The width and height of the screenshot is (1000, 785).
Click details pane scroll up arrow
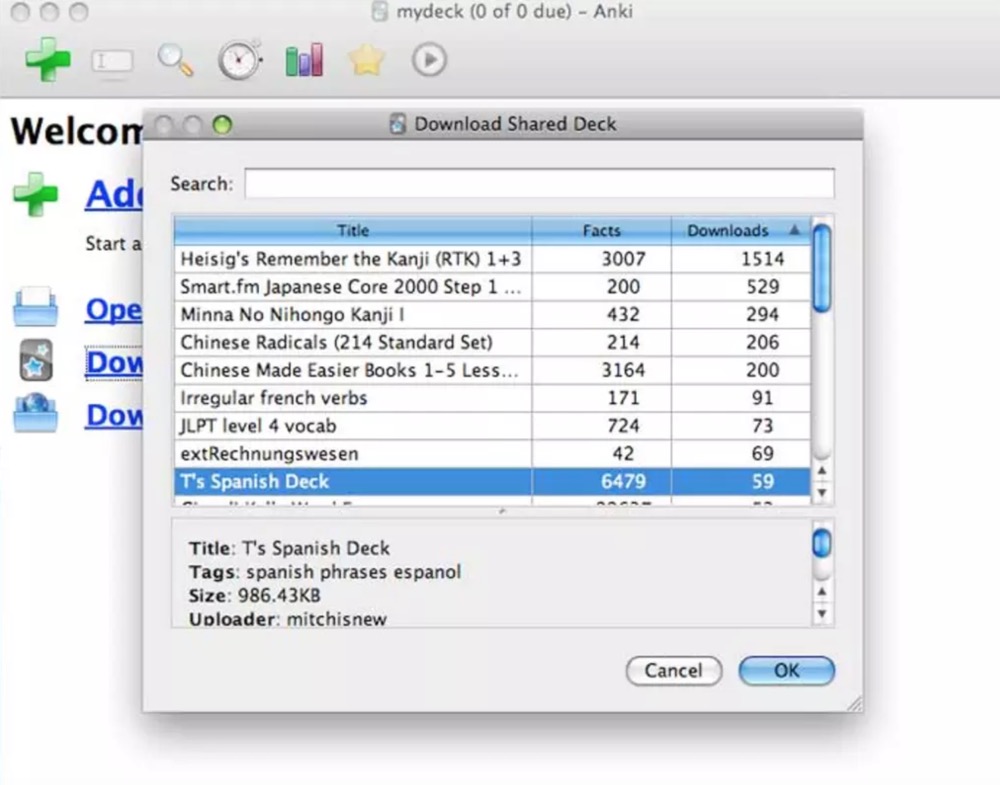coord(822,592)
